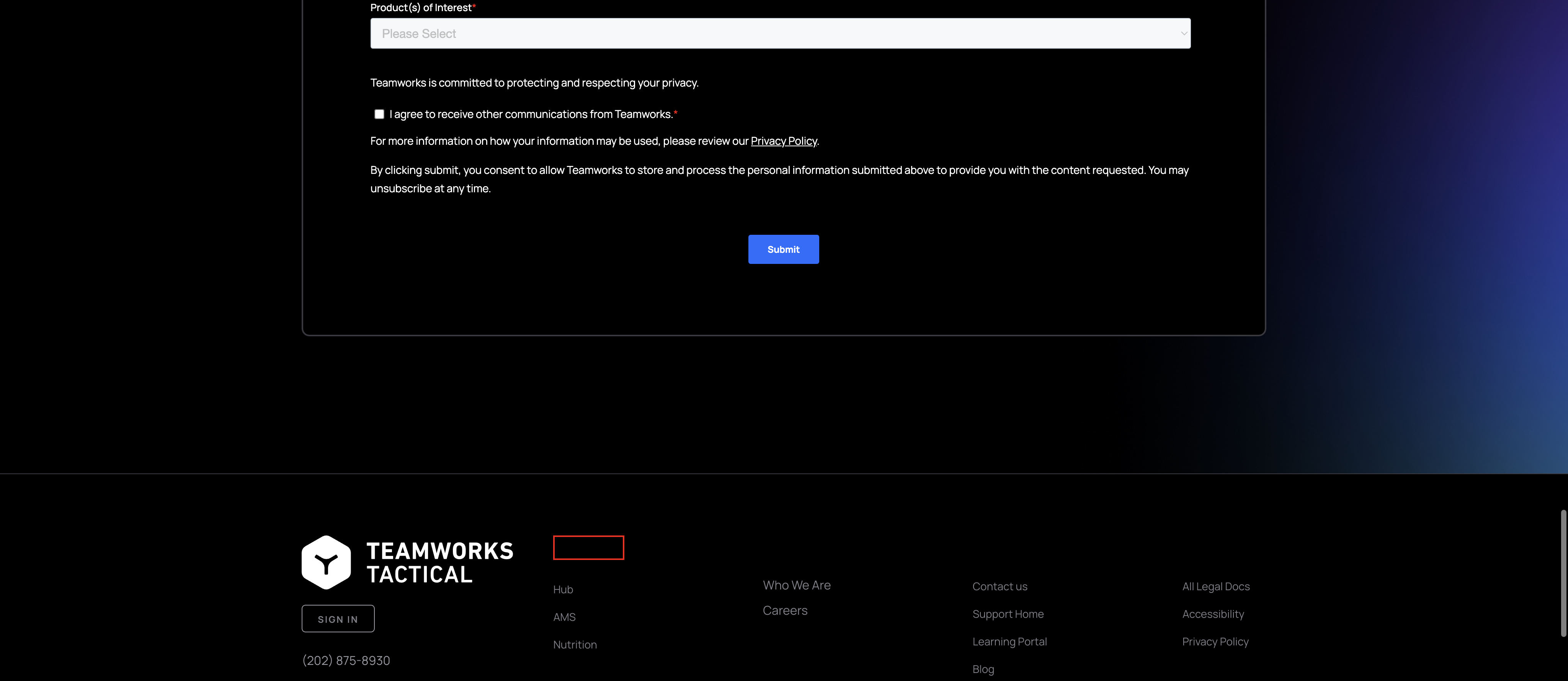Screen dimensions: 1568x681
Task: Click the Contact us footer link
Action: pos(1000,586)
